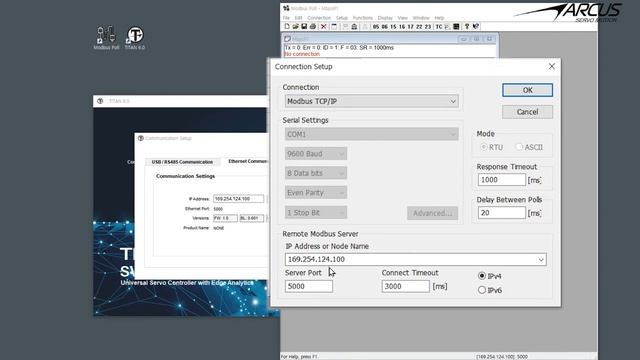Image resolution: width=640 pixels, height=360 pixels.
Task: Click the Delay Between Polls field showing 20
Action: pyautogui.click(x=501, y=213)
